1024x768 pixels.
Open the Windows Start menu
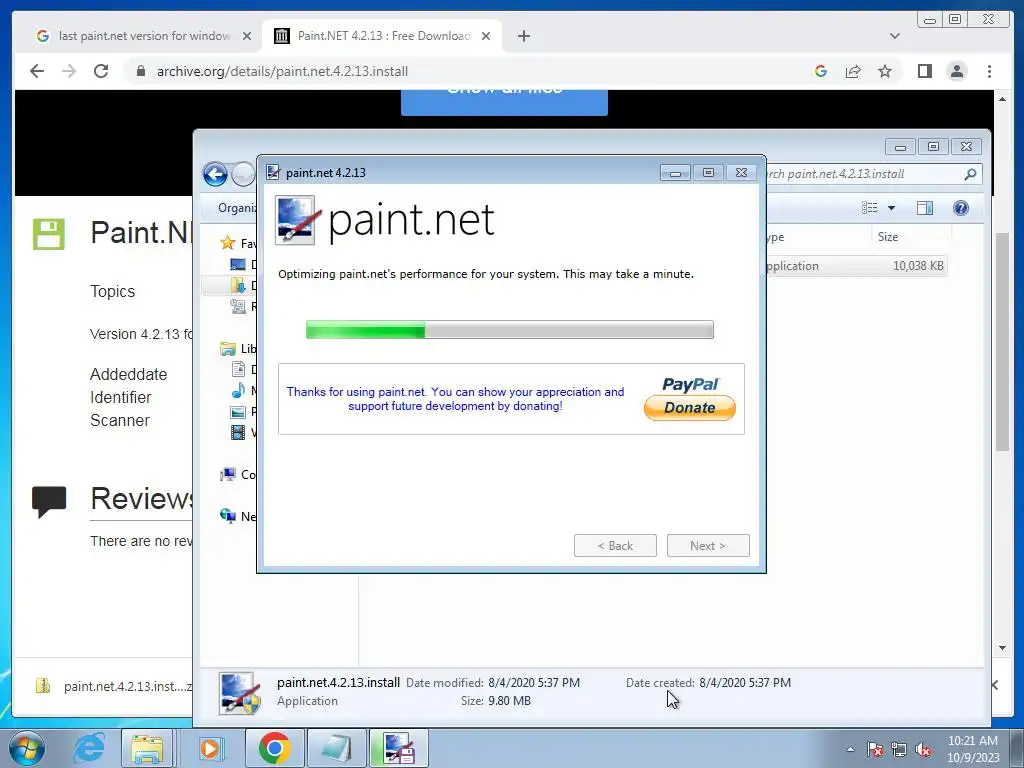27,748
